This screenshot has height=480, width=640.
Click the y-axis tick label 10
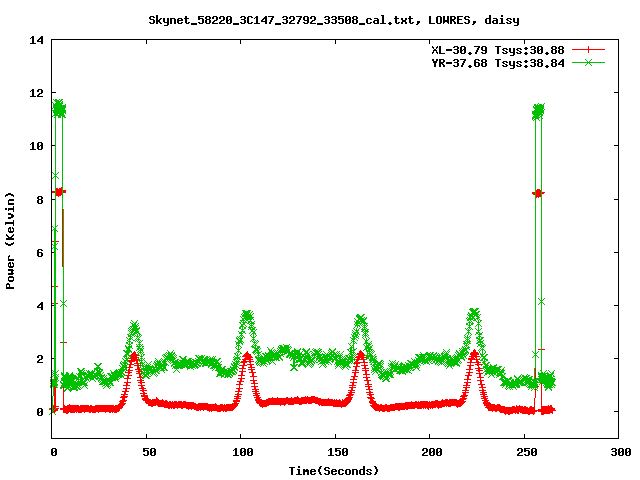(x=36, y=146)
